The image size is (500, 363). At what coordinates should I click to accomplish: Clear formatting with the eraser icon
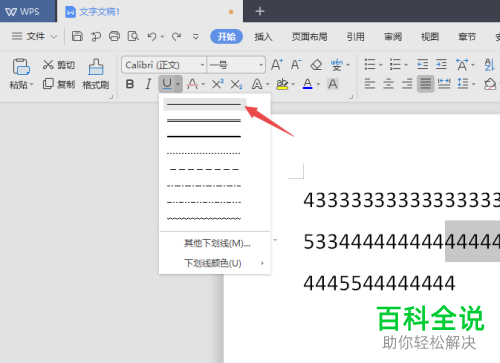tap(316, 65)
